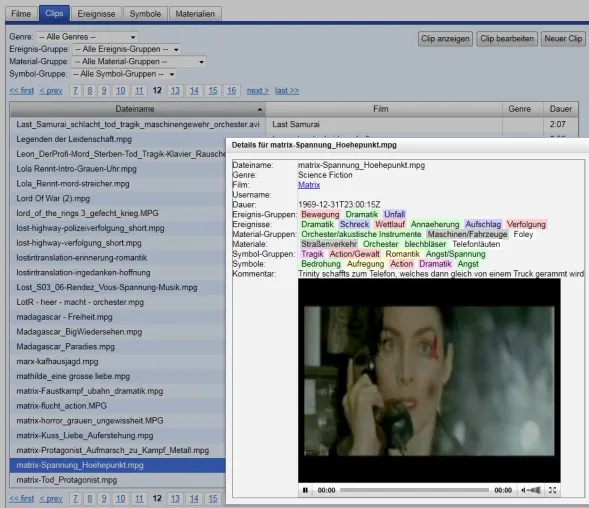Switch to the Filme tab

[21, 14]
